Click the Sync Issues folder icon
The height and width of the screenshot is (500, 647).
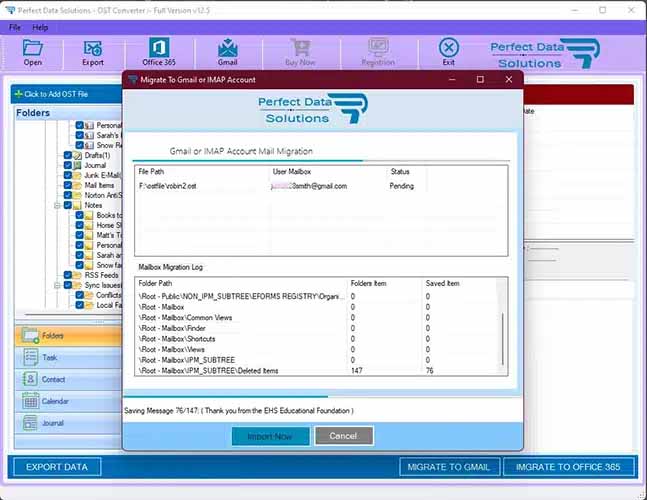coord(78,285)
